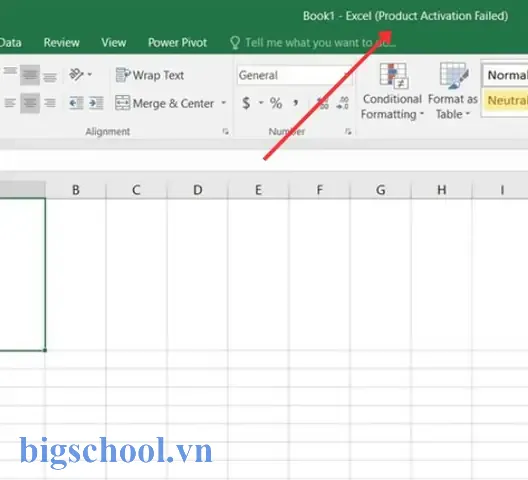Select the Bottom Align icon
The width and height of the screenshot is (528, 480).
(50, 77)
